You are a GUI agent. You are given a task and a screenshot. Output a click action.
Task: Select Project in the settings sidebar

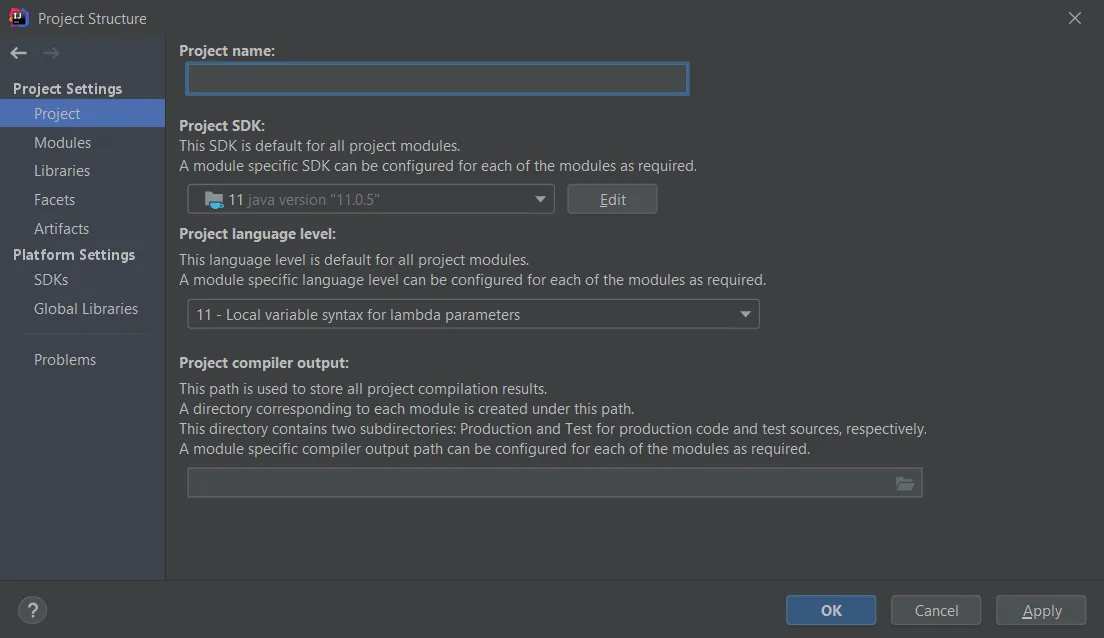click(57, 114)
